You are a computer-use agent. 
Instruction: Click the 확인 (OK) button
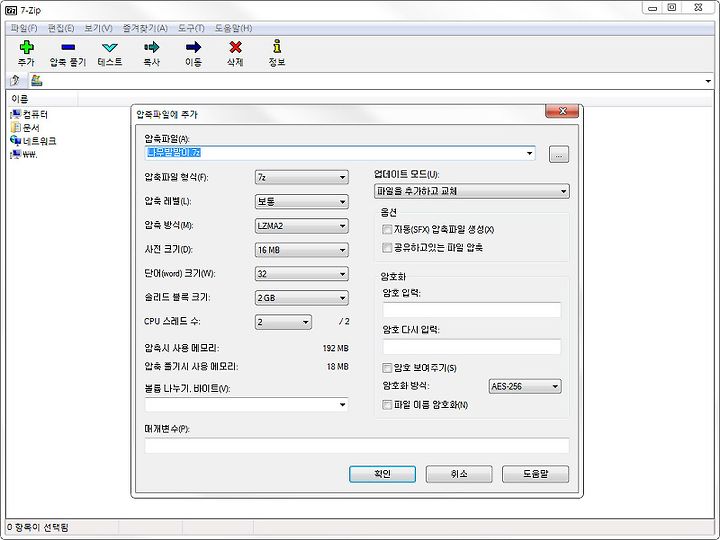click(382, 474)
